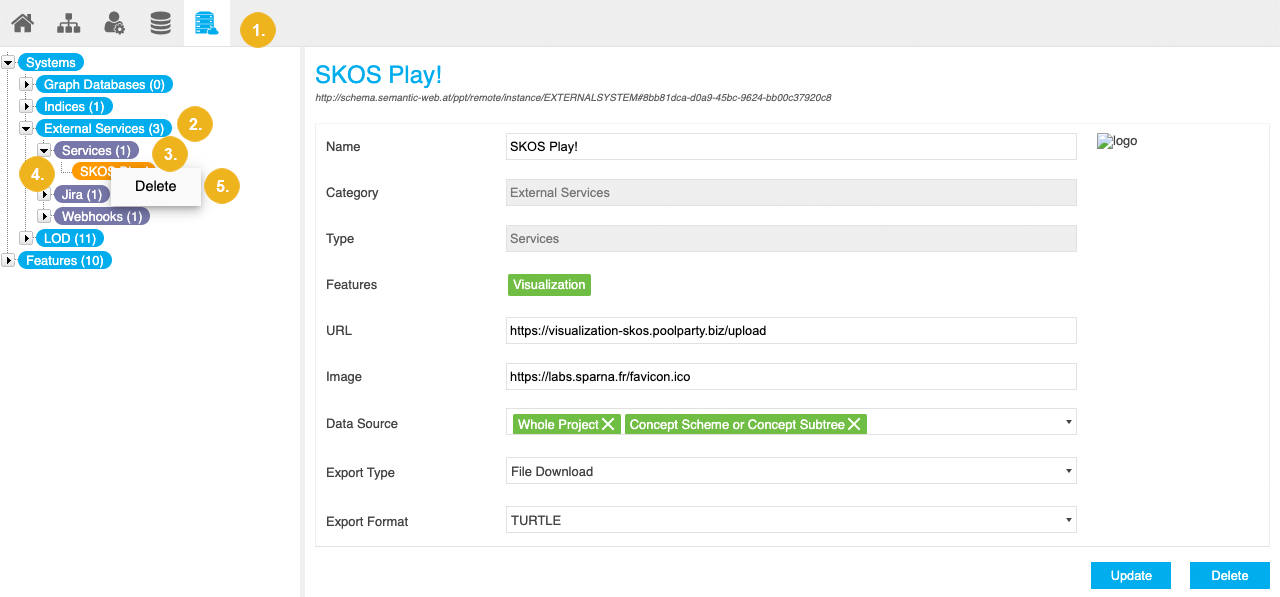The width and height of the screenshot is (1280, 597).
Task: Click the Export Type label
Action: coord(360,472)
